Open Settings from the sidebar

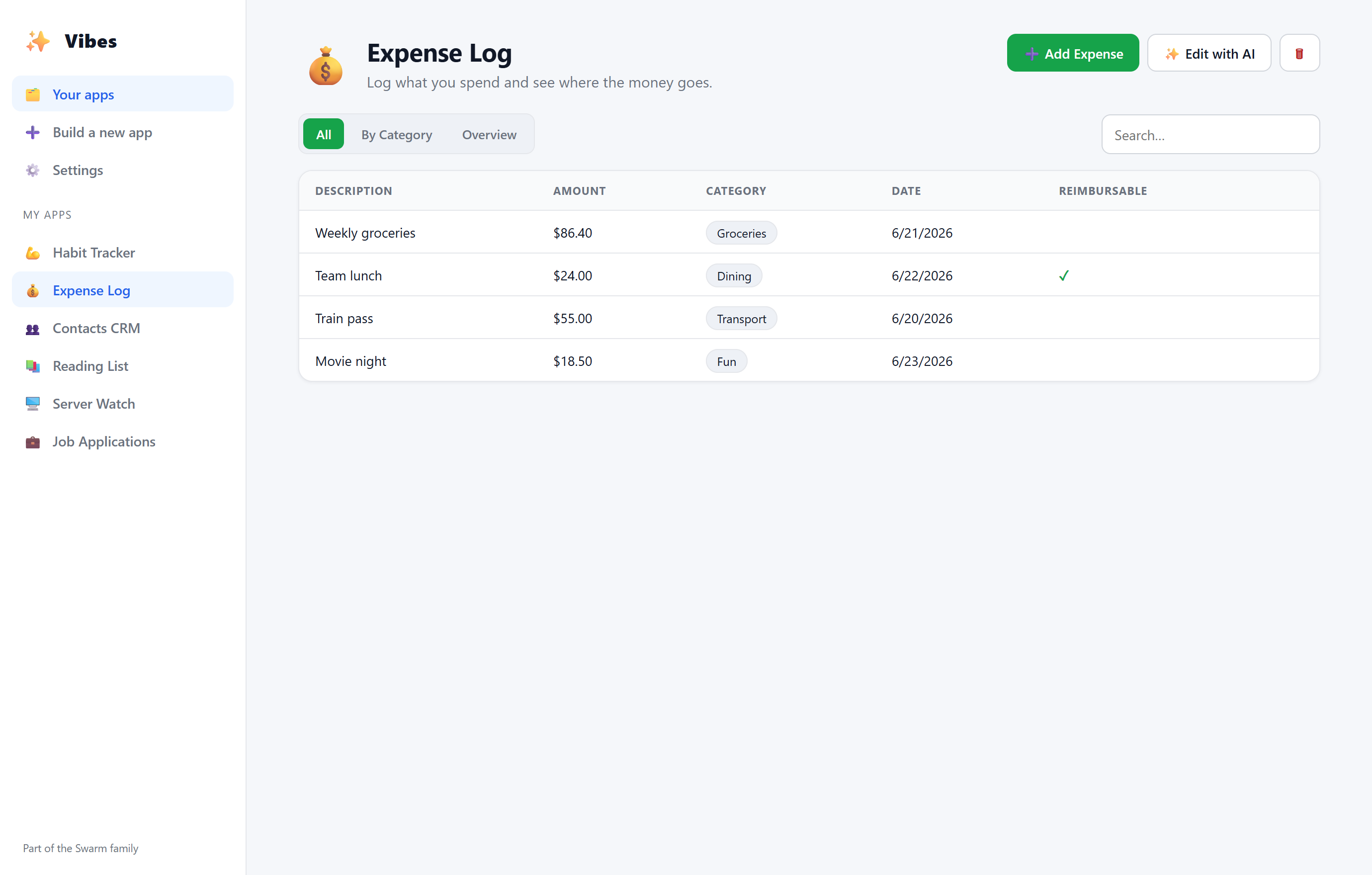[x=122, y=171]
